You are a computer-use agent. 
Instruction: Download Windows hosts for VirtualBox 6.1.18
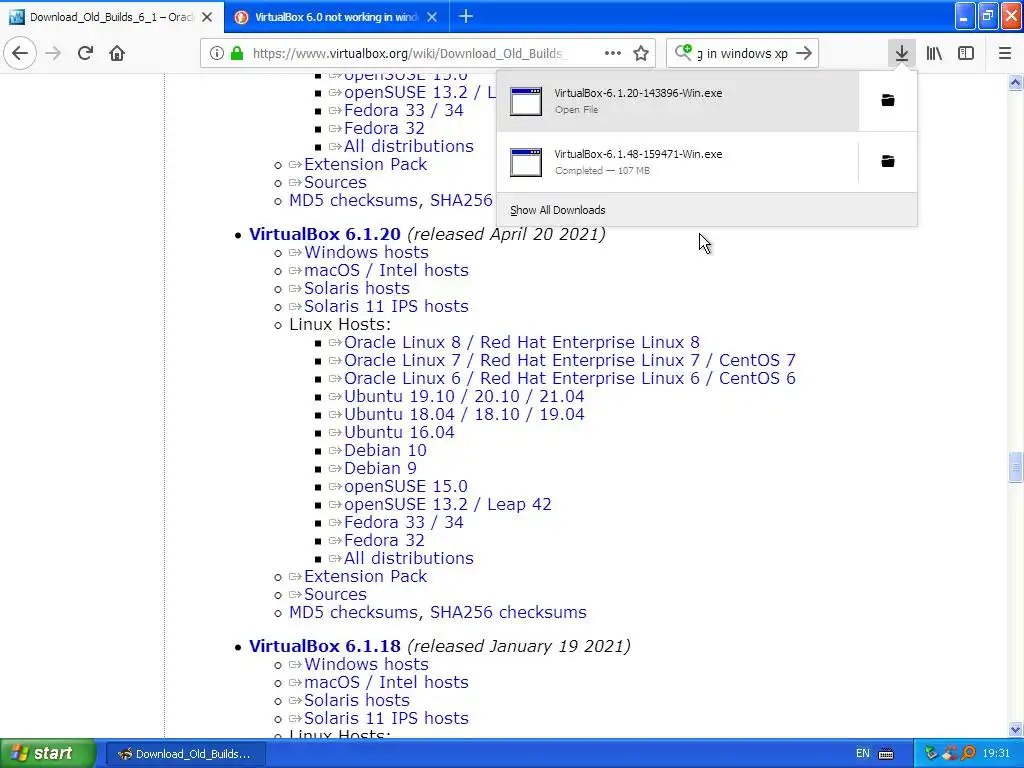pos(366,664)
